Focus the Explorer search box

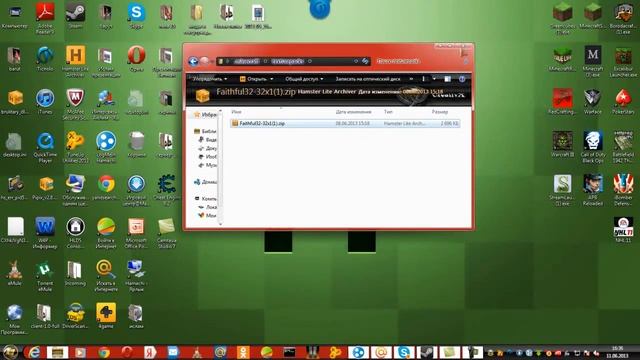click(420, 61)
